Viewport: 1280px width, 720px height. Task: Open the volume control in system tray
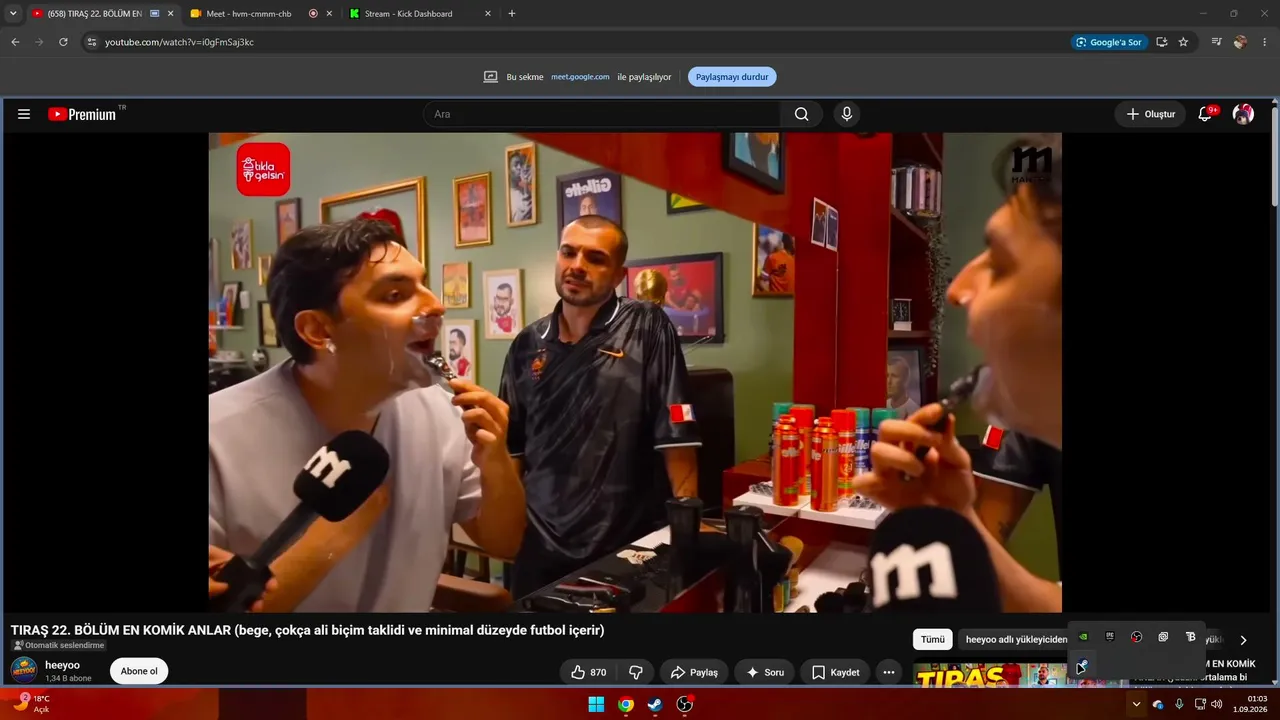(x=1216, y=704)
